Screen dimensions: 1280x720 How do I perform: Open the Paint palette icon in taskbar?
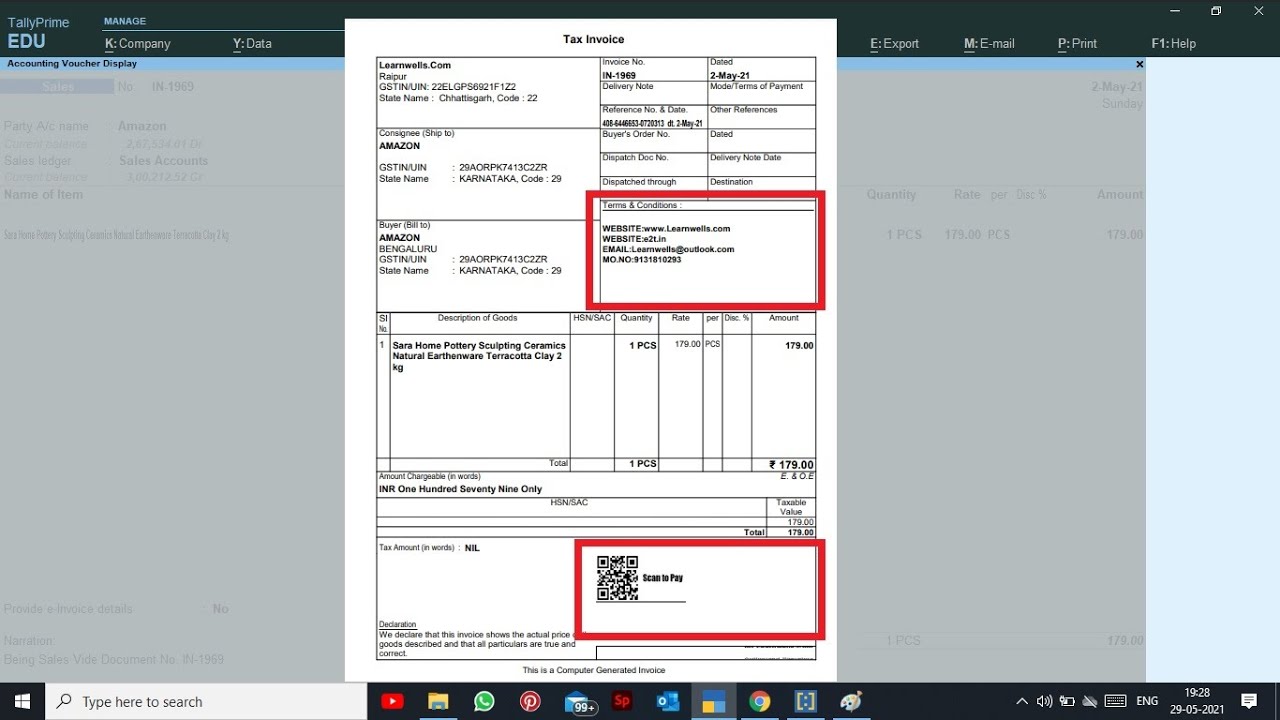tap(851, 701)
